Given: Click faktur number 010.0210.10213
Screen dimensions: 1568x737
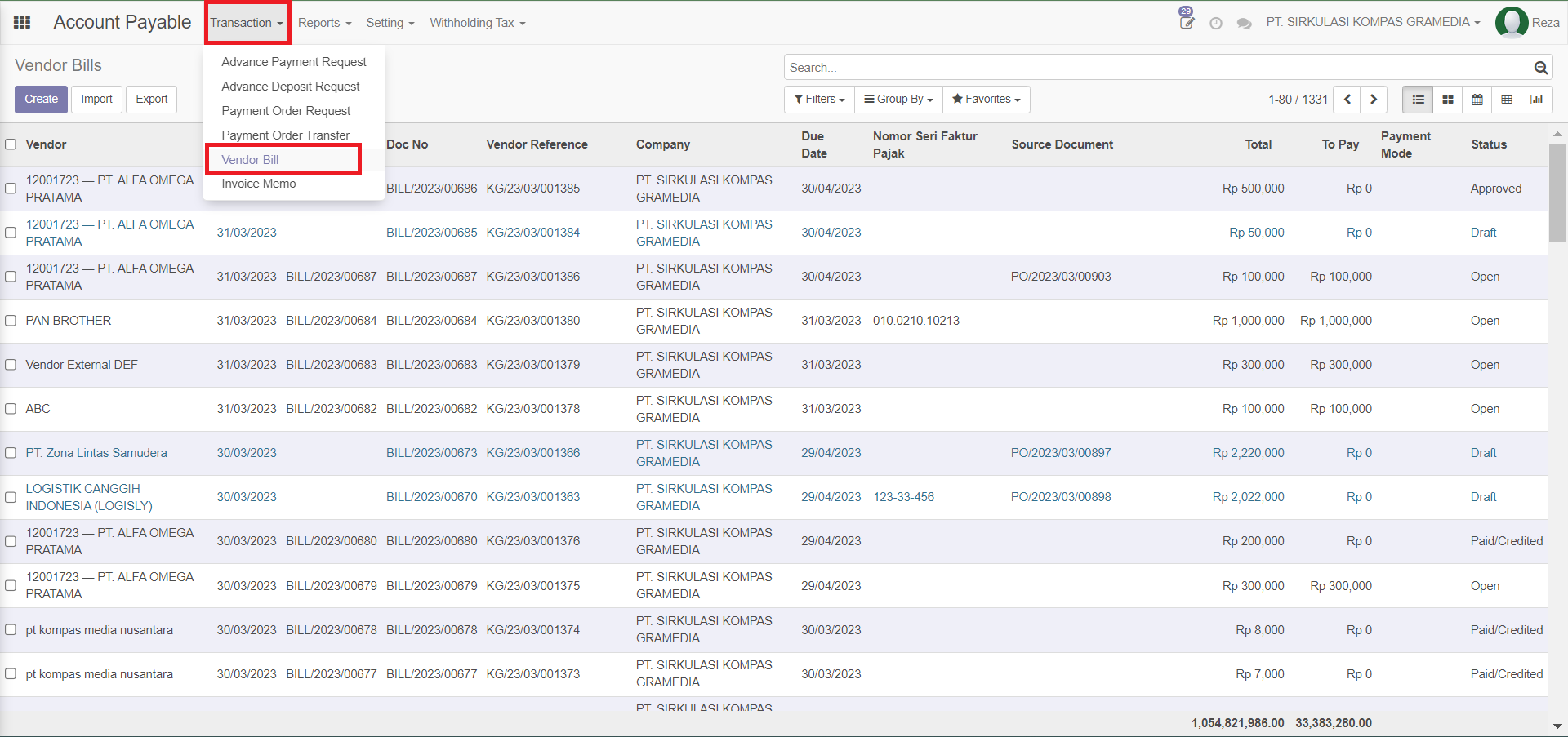Looking at the screenshot, I should (916, 321).
